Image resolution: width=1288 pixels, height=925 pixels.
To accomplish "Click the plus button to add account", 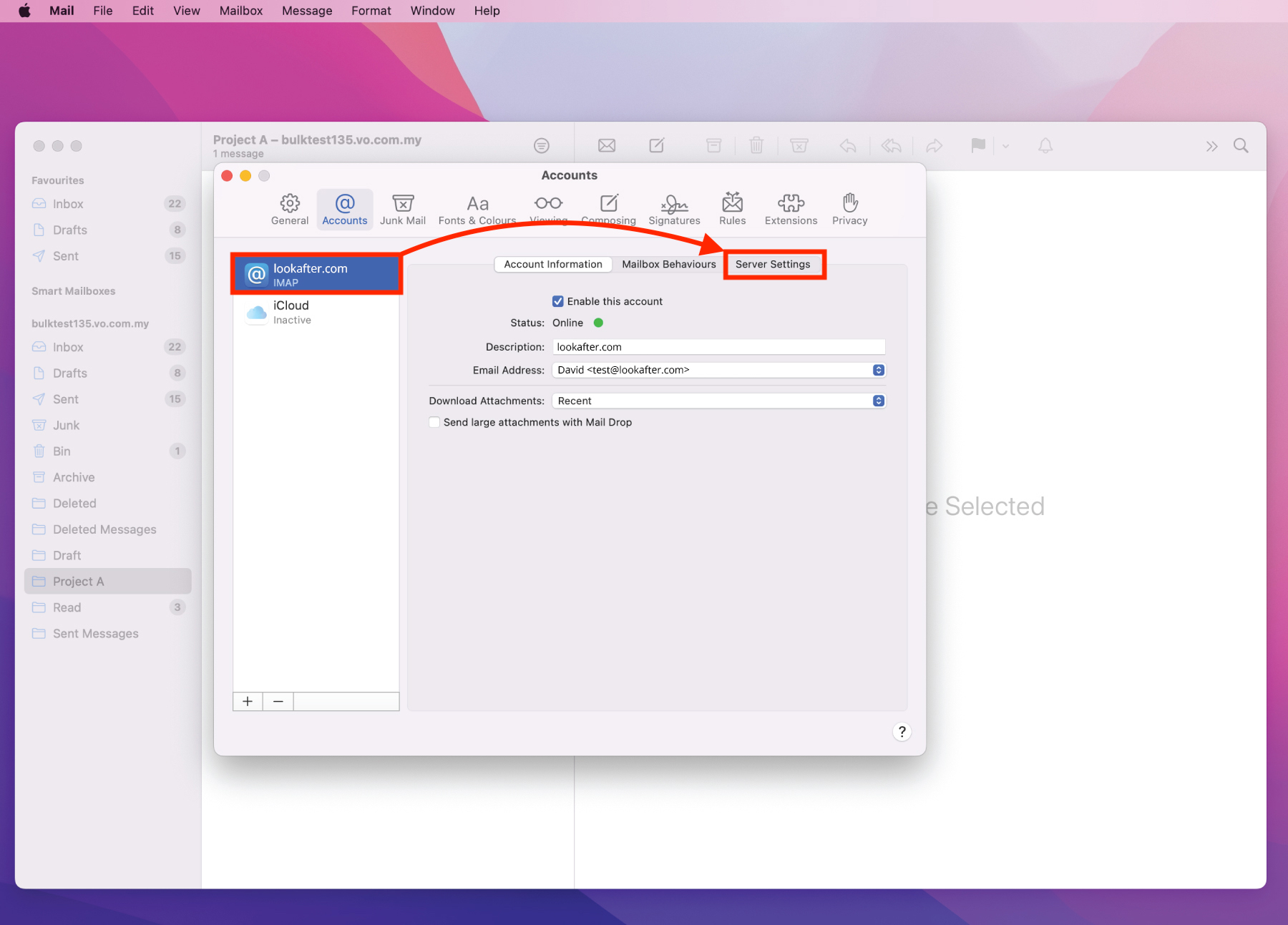I will (x=248, y=701).
